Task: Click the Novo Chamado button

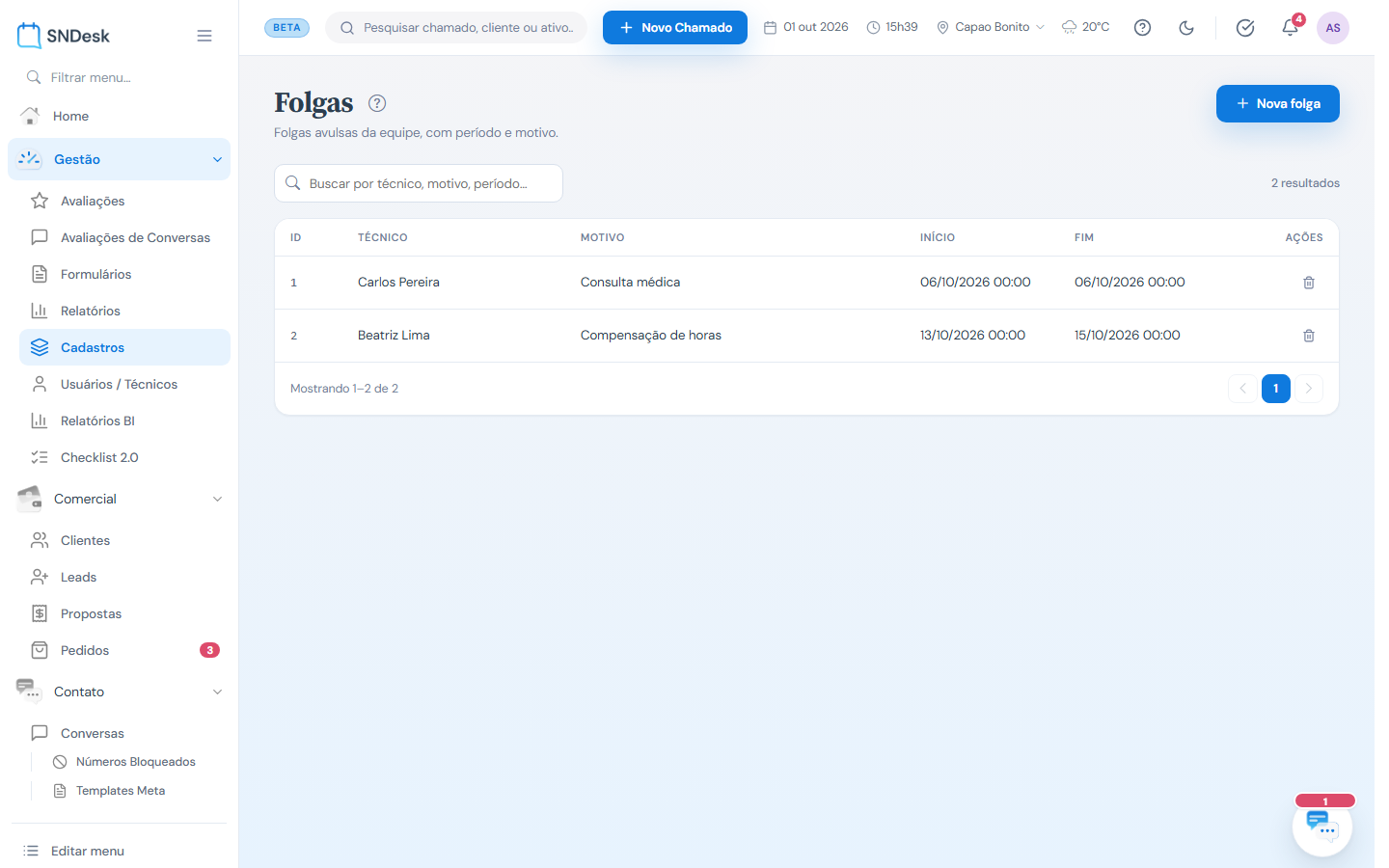Action: point(675,27)
